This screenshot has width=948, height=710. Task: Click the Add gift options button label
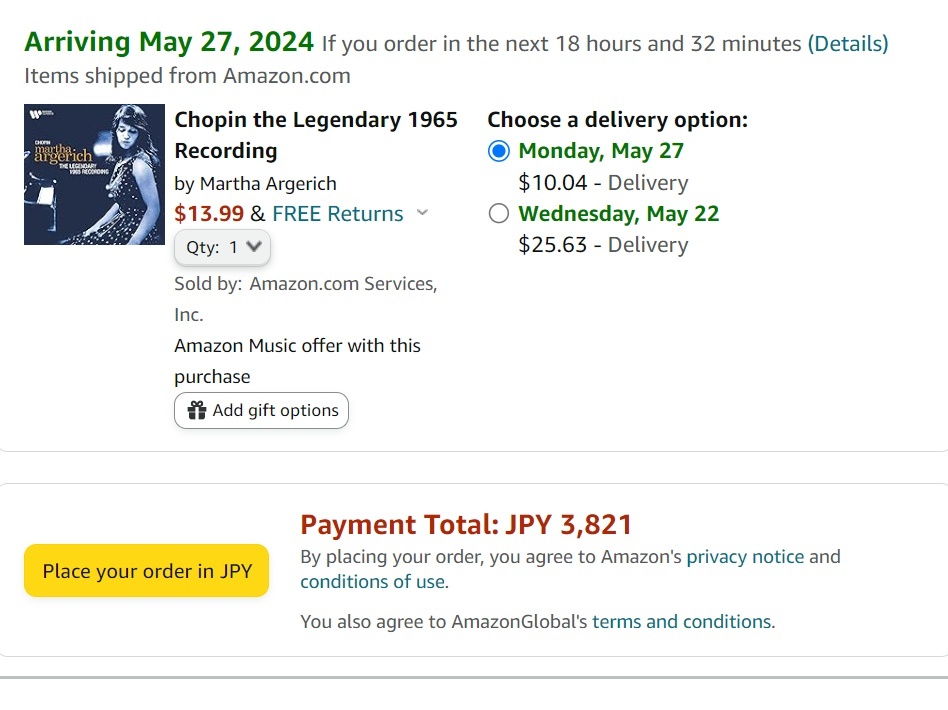[275, 410]
